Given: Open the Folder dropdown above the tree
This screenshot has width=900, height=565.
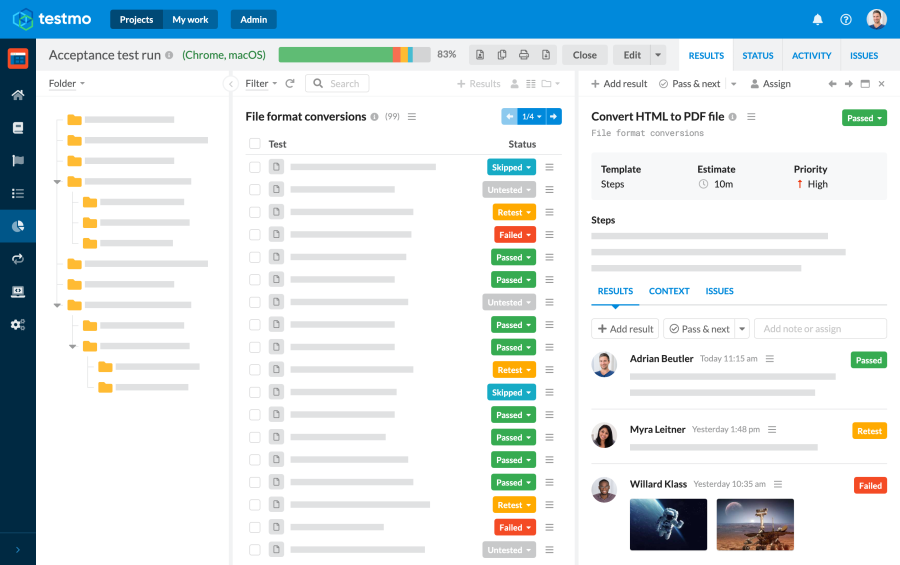Looking at the screenshot, I should click(x=67, y=84).
